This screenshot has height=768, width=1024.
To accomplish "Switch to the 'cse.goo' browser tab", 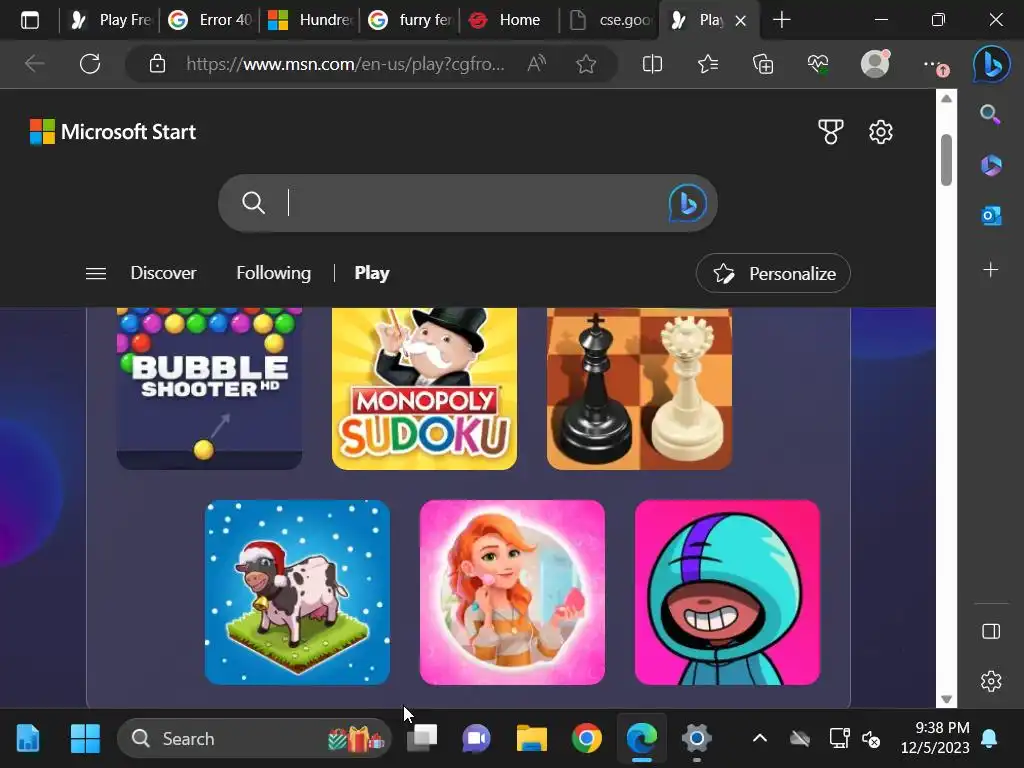I will point(609,20).
